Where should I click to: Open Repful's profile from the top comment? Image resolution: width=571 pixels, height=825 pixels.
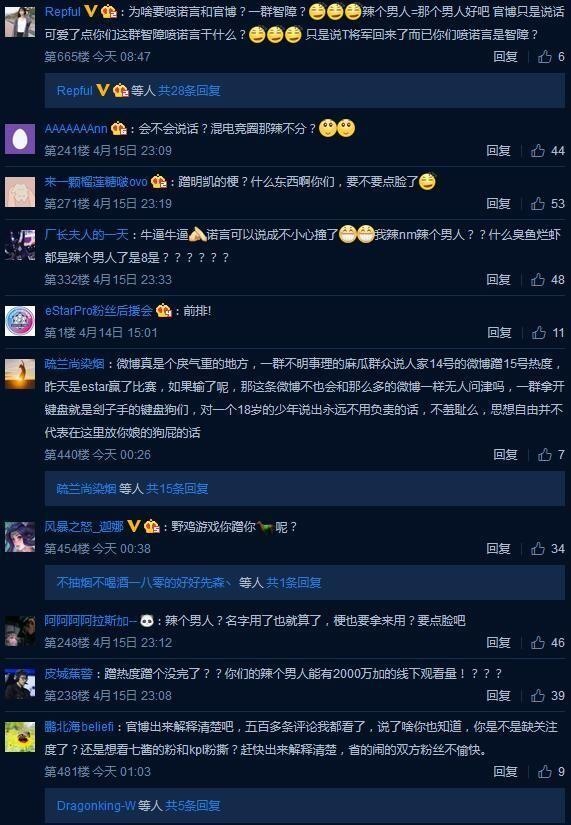coord(63,12)
